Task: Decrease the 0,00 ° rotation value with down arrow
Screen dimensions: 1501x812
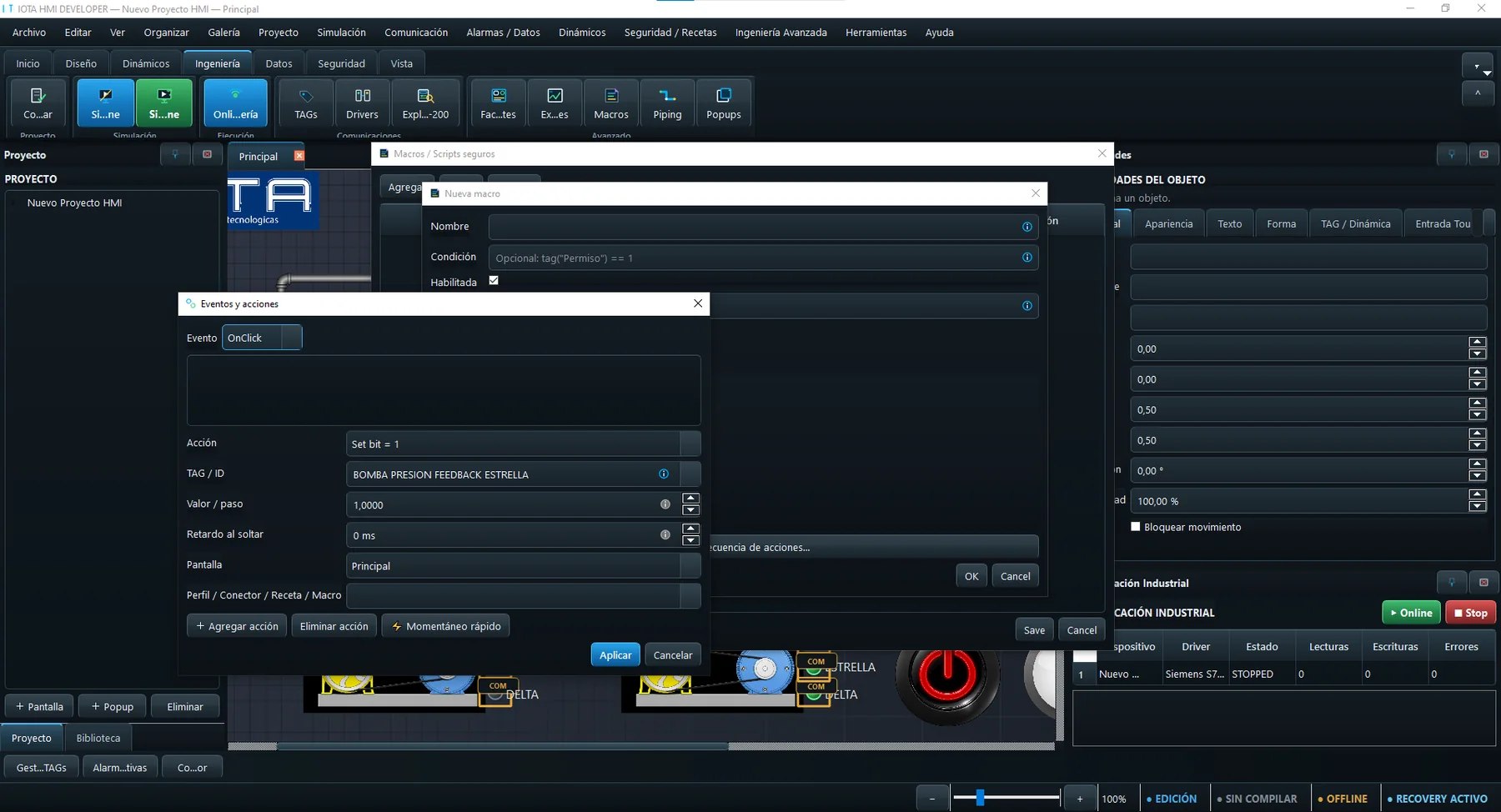Action: pyautogui.click(x=1478, y=476)
